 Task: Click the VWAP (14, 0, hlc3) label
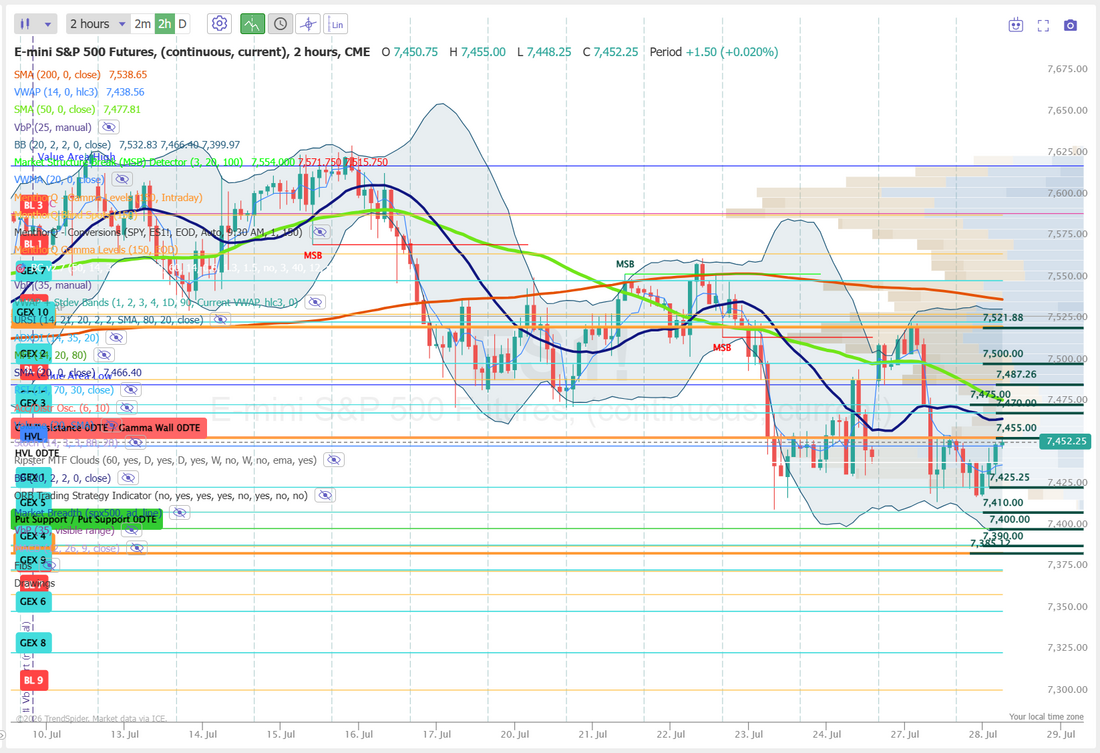56,92
